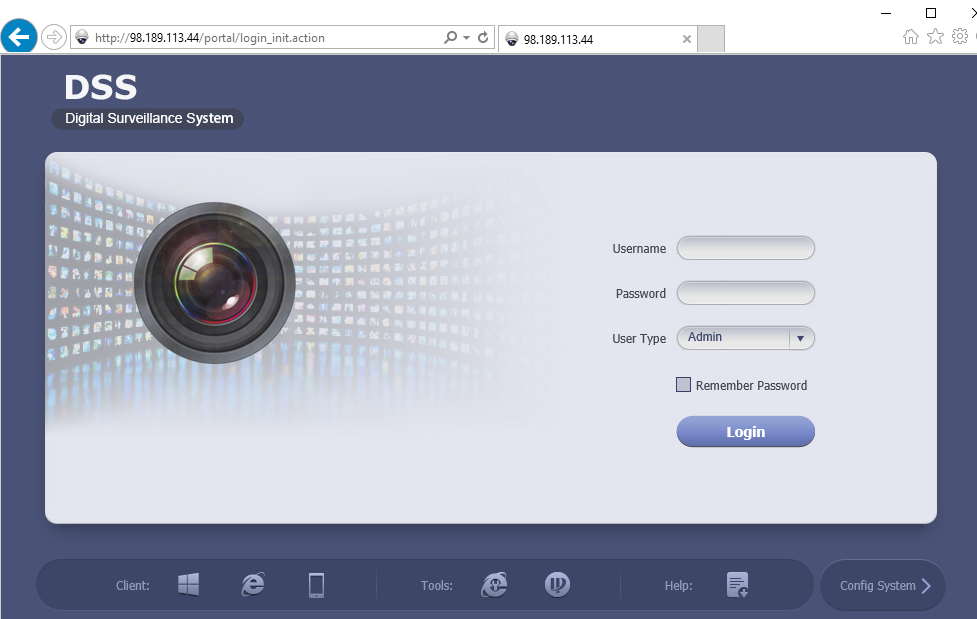Click the browser Forward arrow button
Viewport: 977px width, 619px height.
pyautogui.click(x=54, y=37)
